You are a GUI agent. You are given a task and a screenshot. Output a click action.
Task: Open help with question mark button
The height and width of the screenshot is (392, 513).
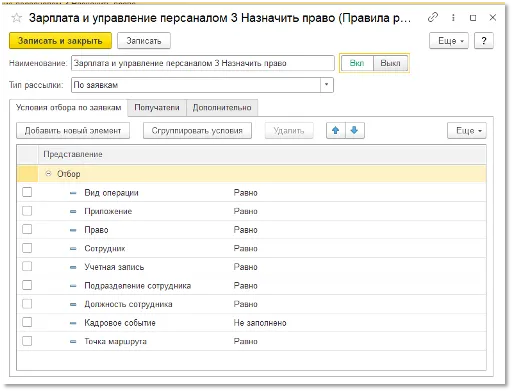pyautogui.click(x=484, y=41)
